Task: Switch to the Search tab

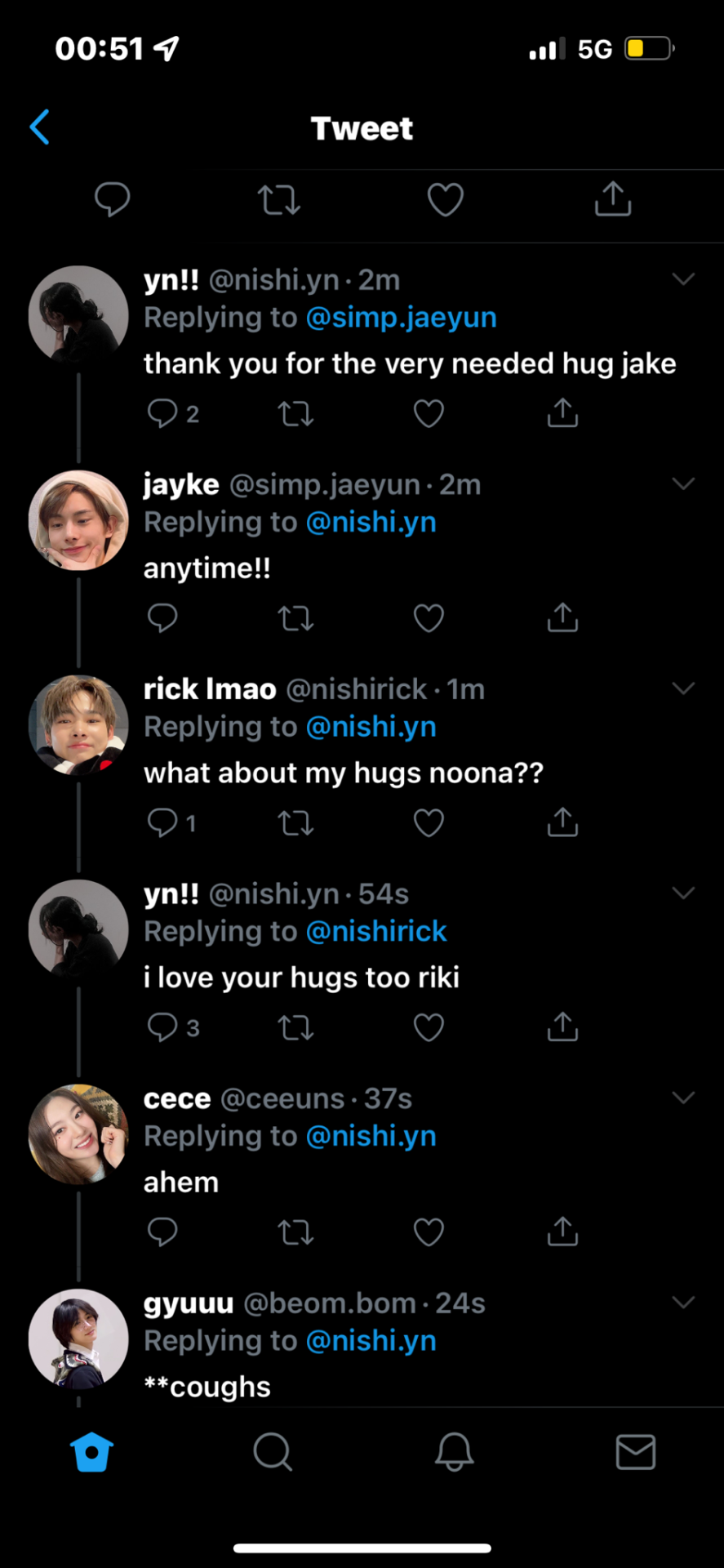Action: click(273, 1452)
